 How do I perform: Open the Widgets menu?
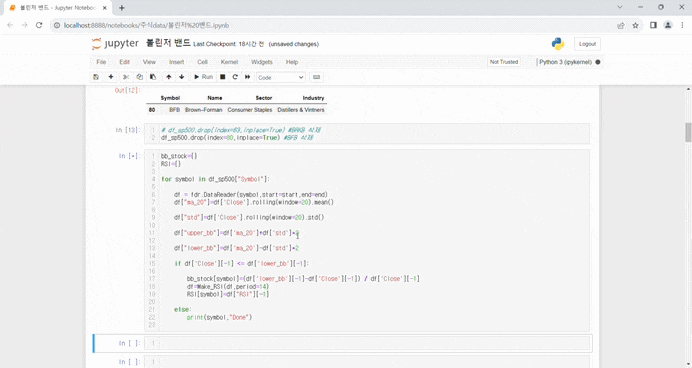coord(262,62)
